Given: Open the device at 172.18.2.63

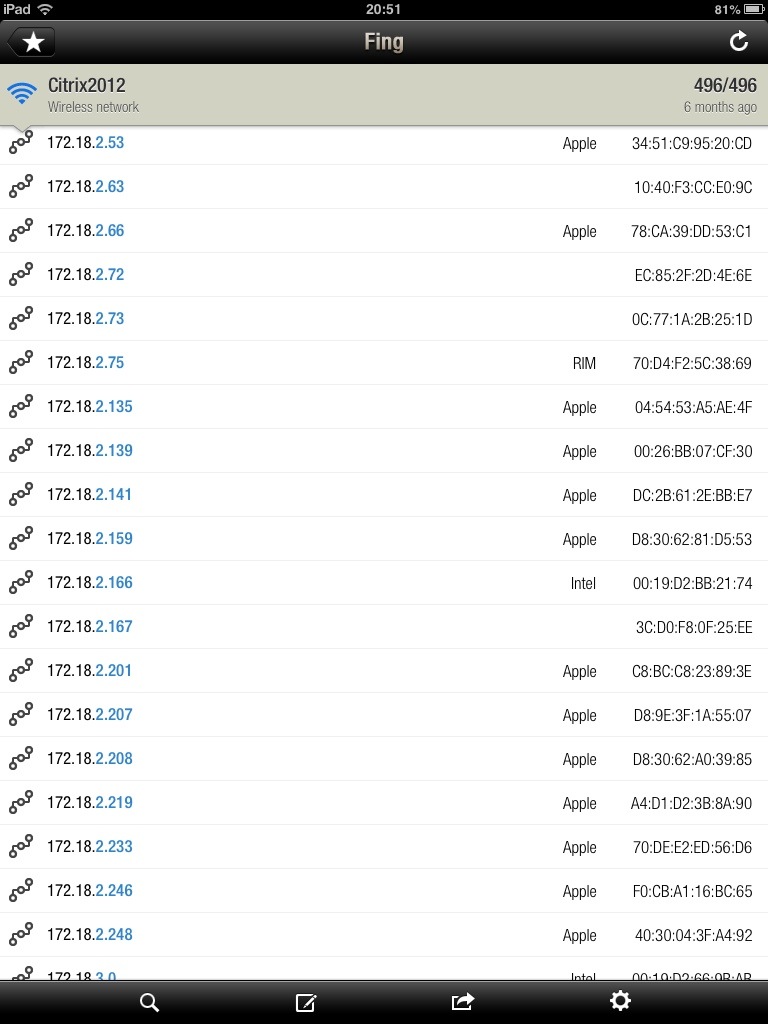Looking at the screenshot, I should [384, 187].
